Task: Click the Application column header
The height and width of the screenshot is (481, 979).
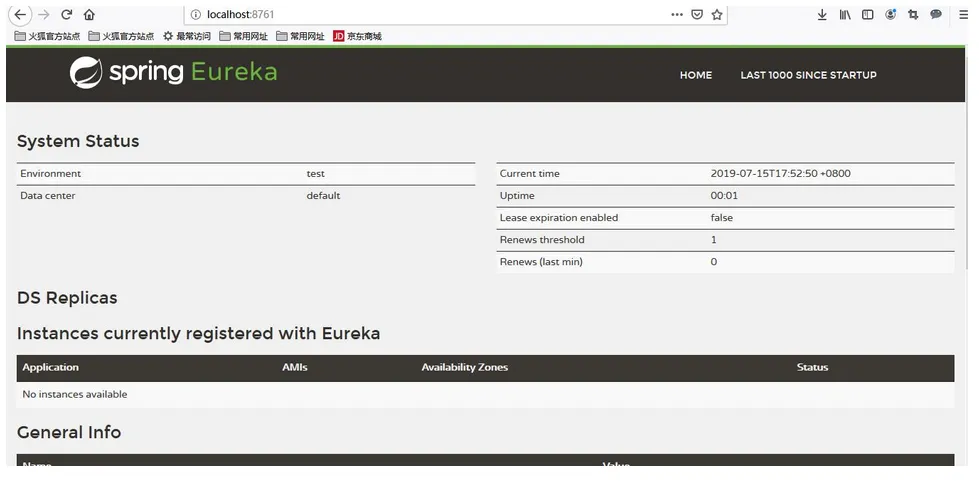Action: pos(51,367)
